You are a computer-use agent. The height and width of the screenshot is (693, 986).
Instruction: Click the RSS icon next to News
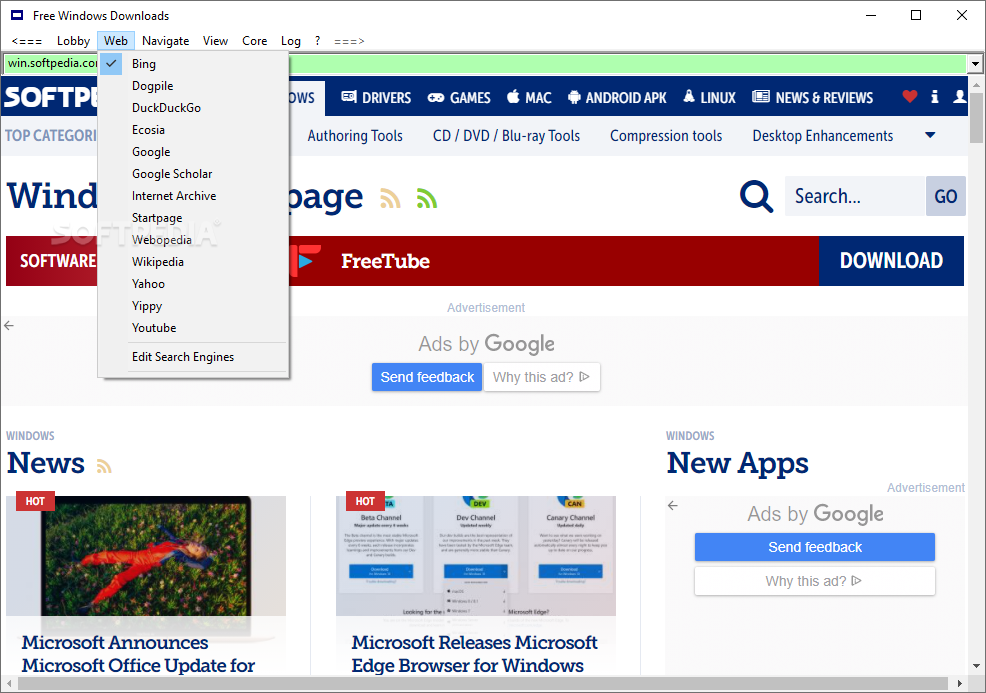tap(104, 466)
